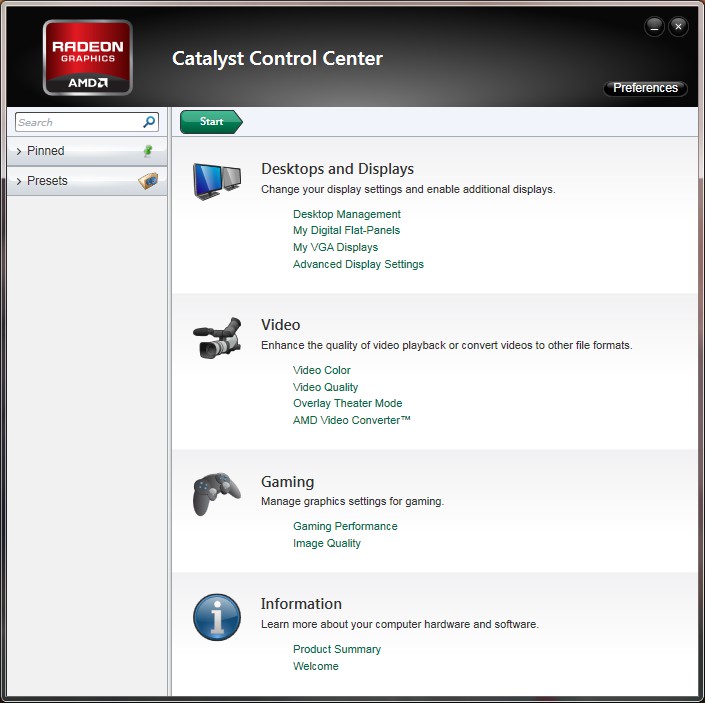Click the video camera icon
This screenshot has width=705, height=703.
coord(217,338)
